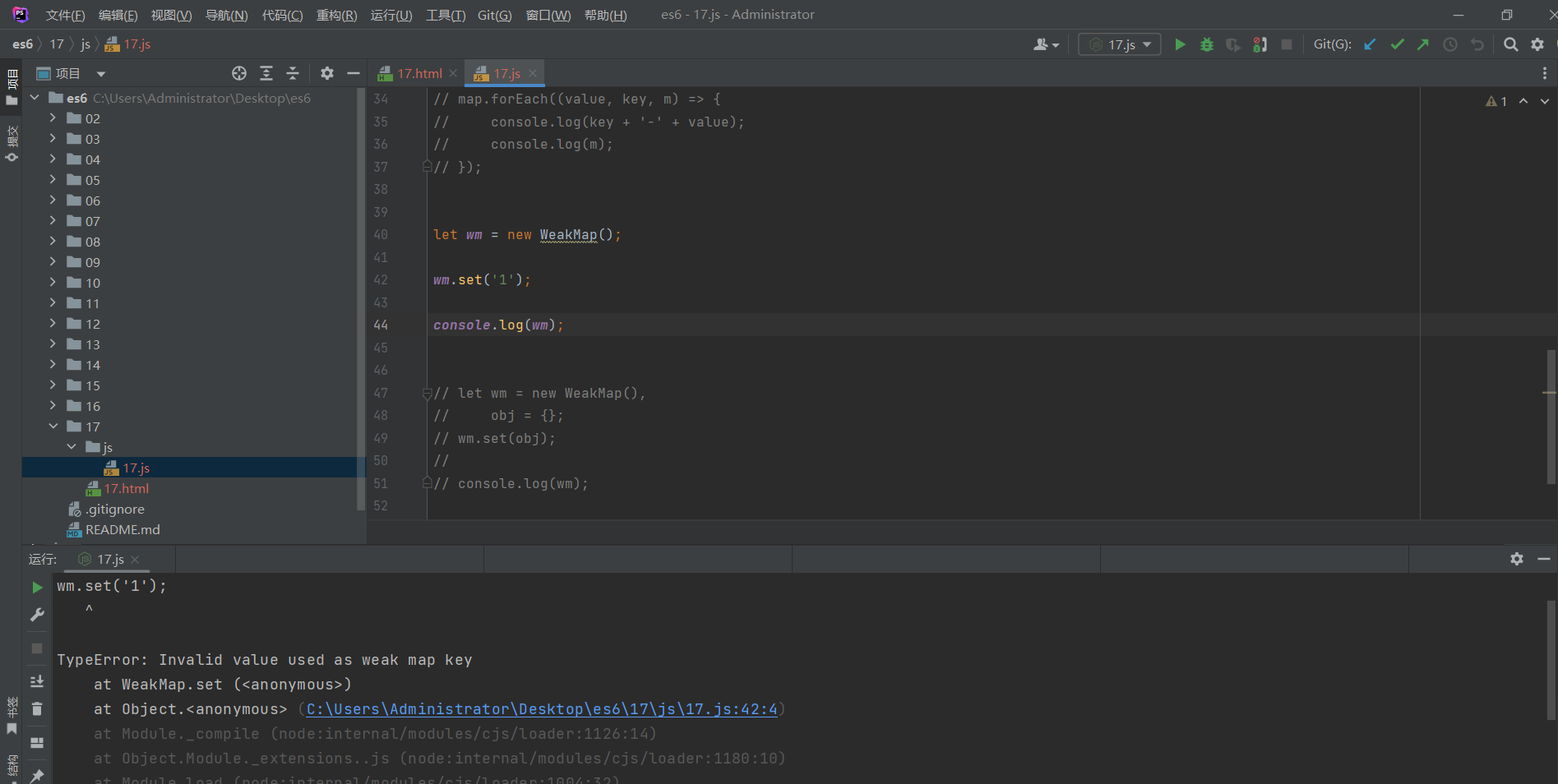This screenshot has width=1558, height=784.
Task: Close the 17.html editor tab
Action: click(x=453, y=73)
